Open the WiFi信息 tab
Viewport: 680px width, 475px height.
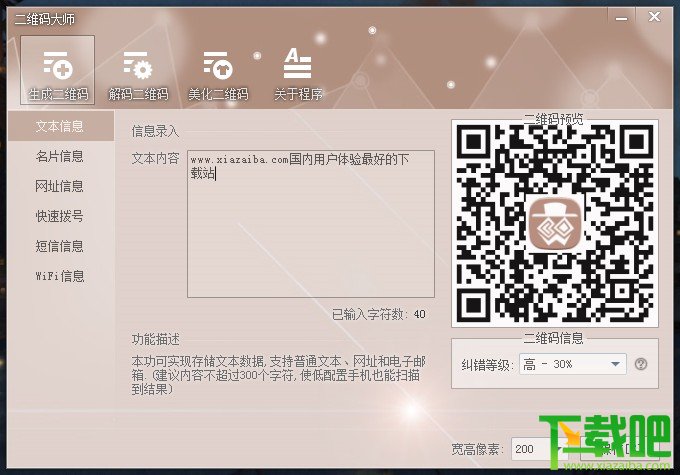tap(61, 276)
